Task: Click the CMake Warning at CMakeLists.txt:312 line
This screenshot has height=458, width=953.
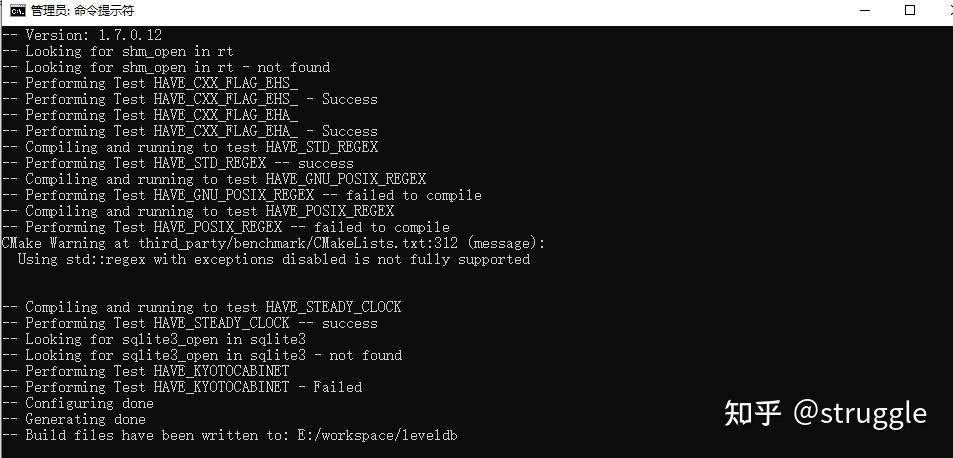Action: [273, 244]
